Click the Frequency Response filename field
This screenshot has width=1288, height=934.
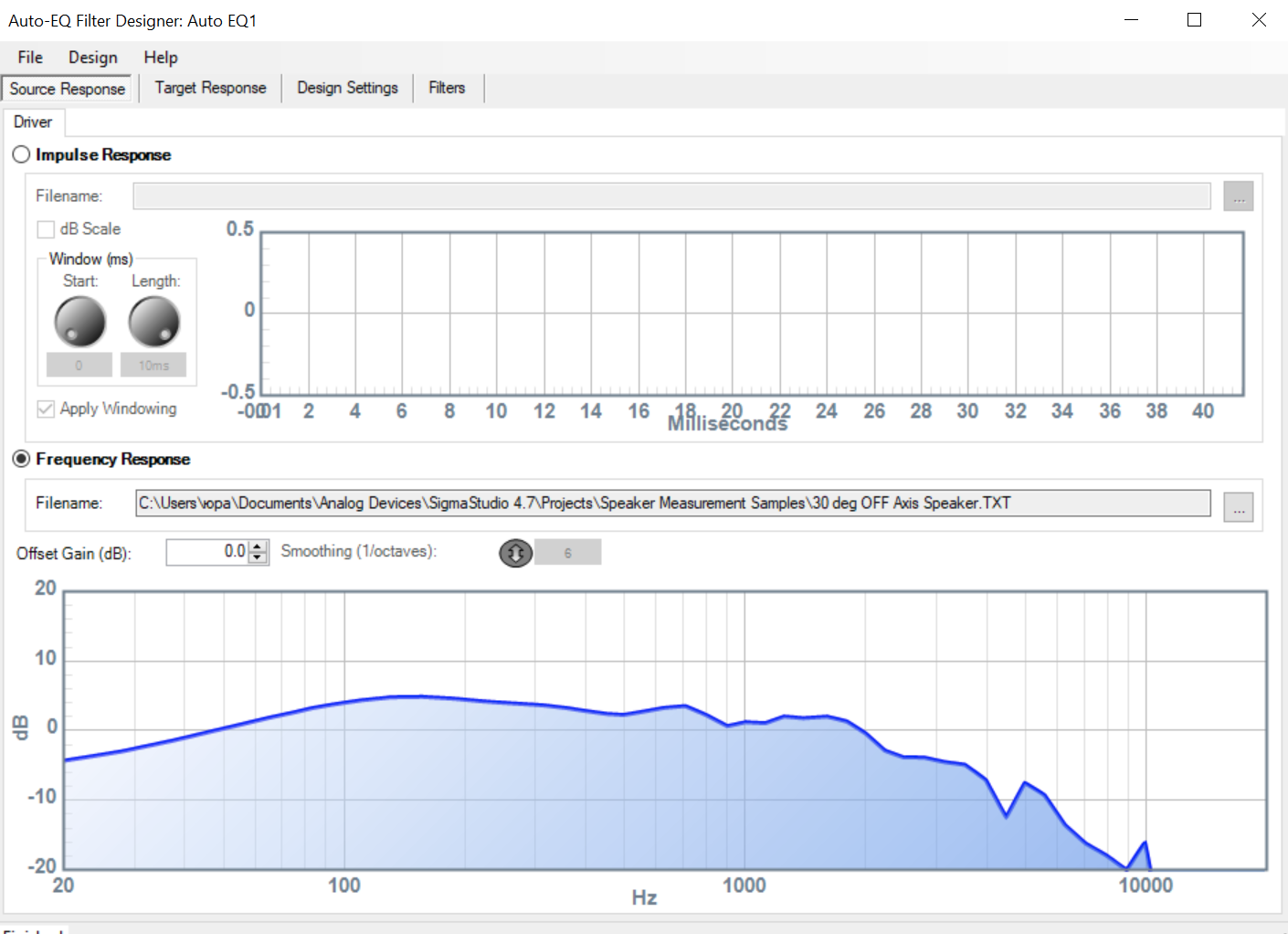click(x=672, y=504)
